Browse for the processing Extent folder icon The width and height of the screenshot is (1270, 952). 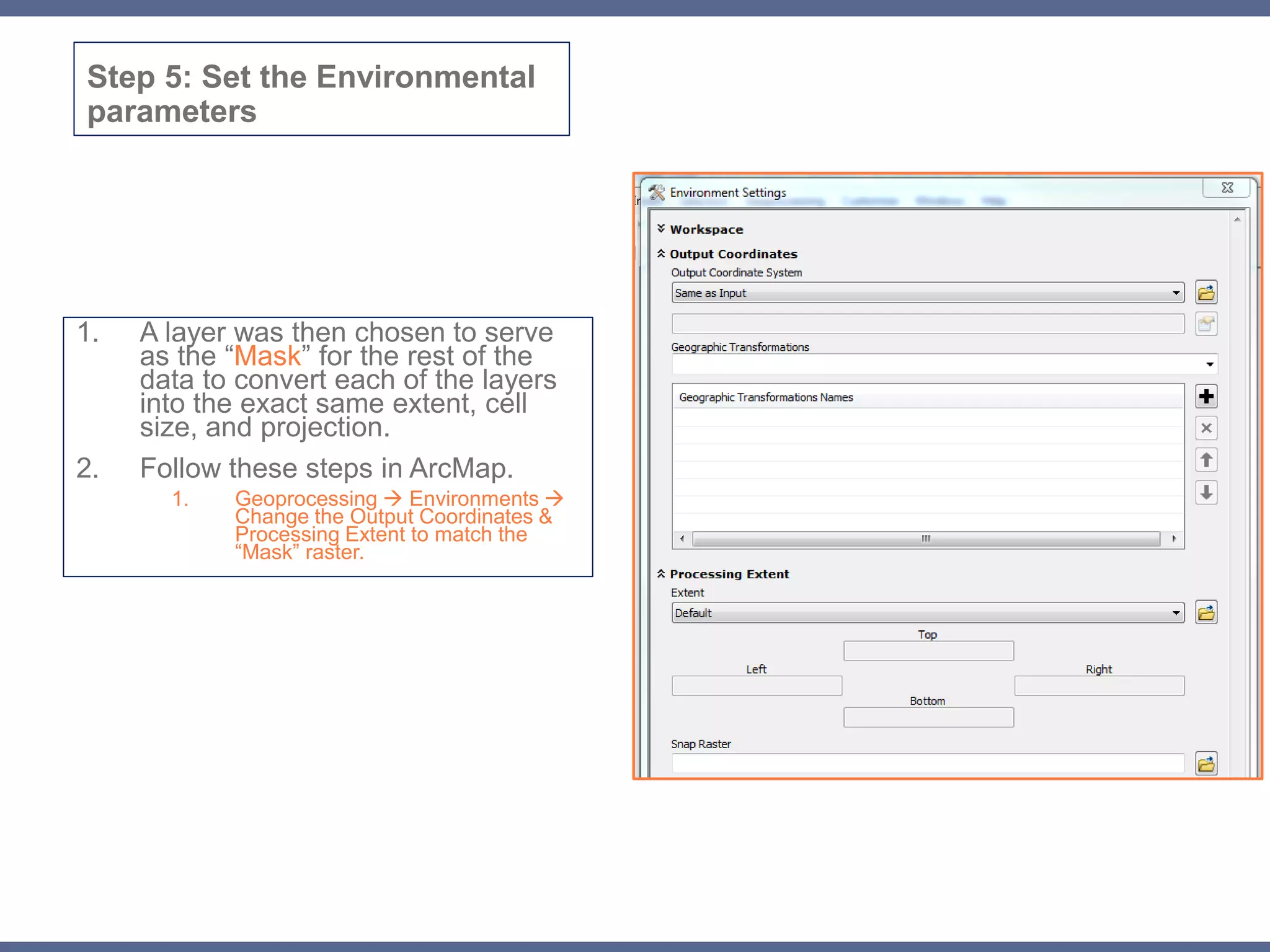1206,613
